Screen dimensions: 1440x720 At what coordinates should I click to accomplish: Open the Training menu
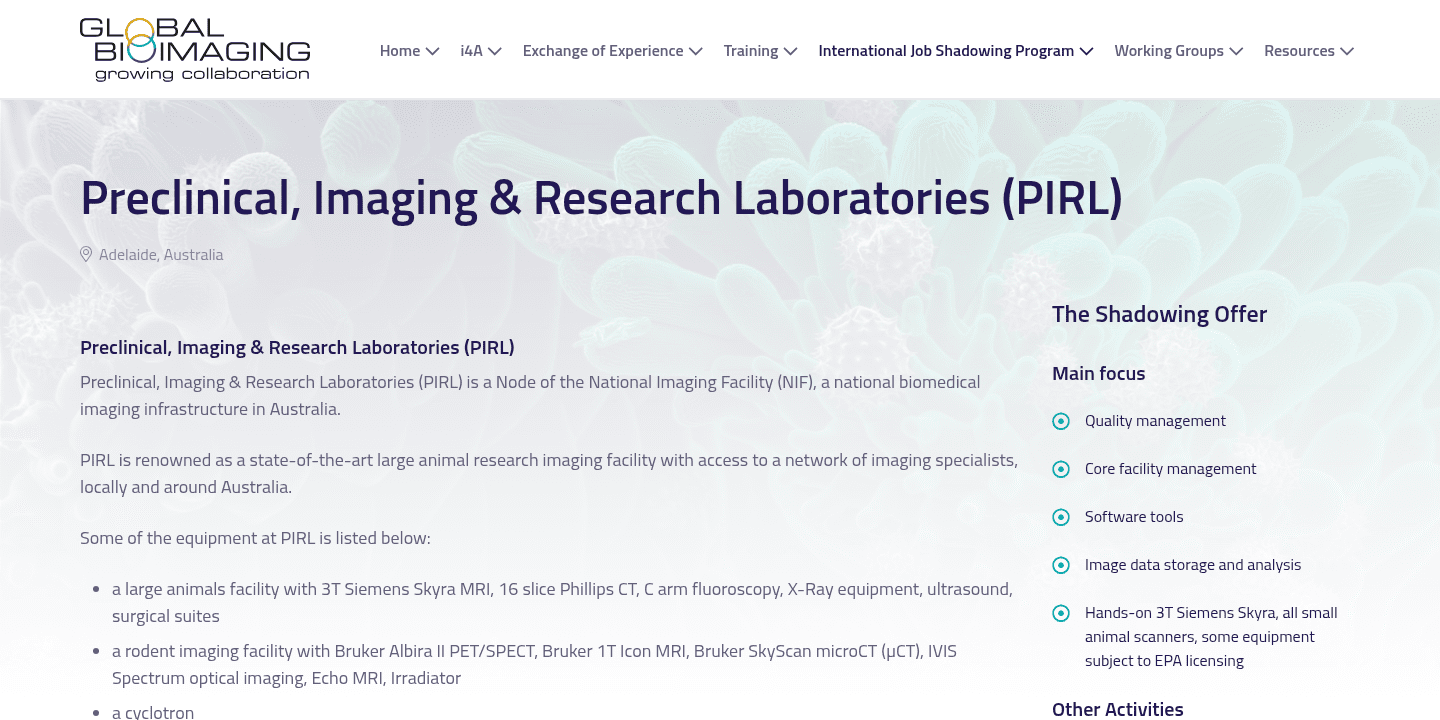[x=751, y=51]
